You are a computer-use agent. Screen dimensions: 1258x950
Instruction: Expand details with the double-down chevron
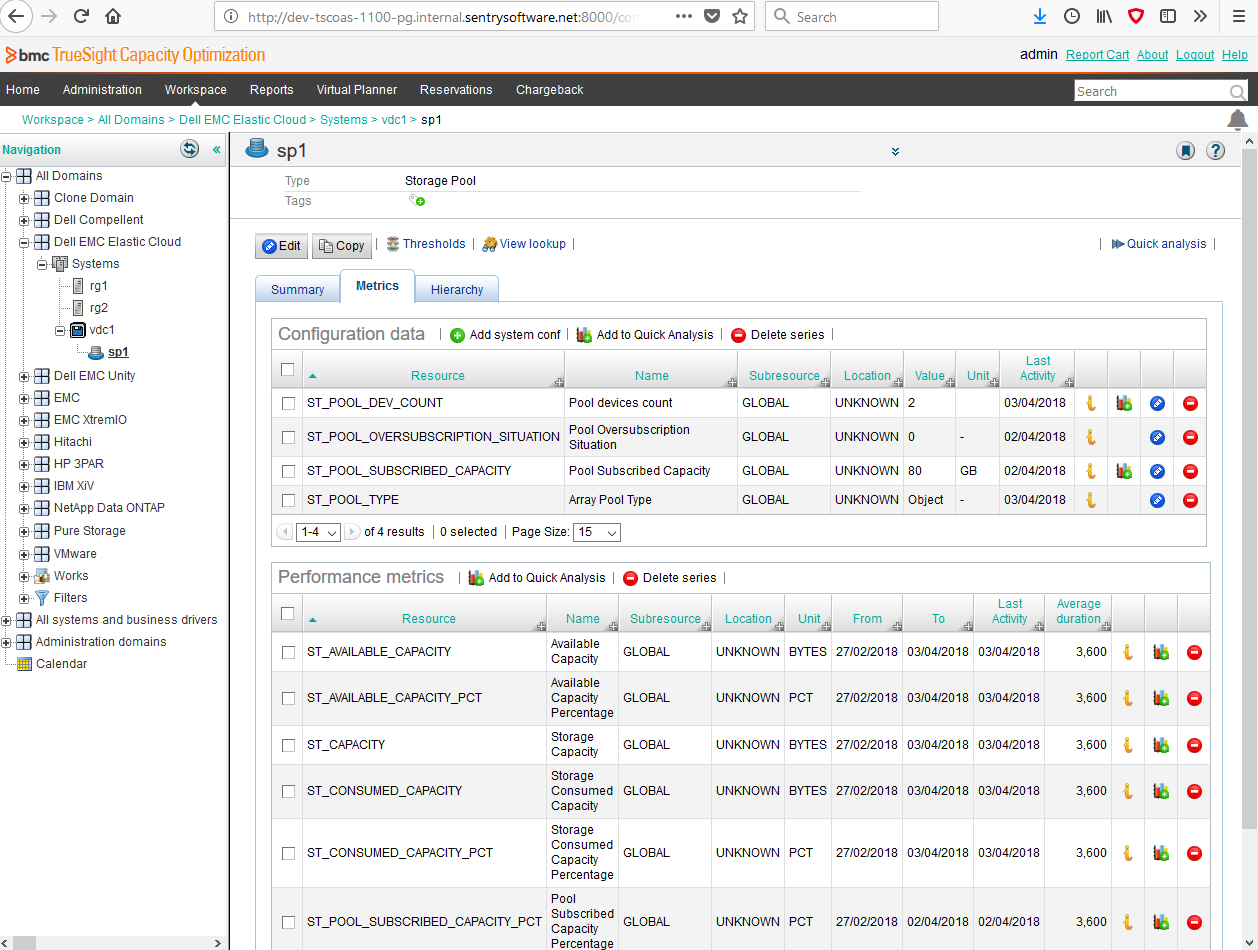895,152
